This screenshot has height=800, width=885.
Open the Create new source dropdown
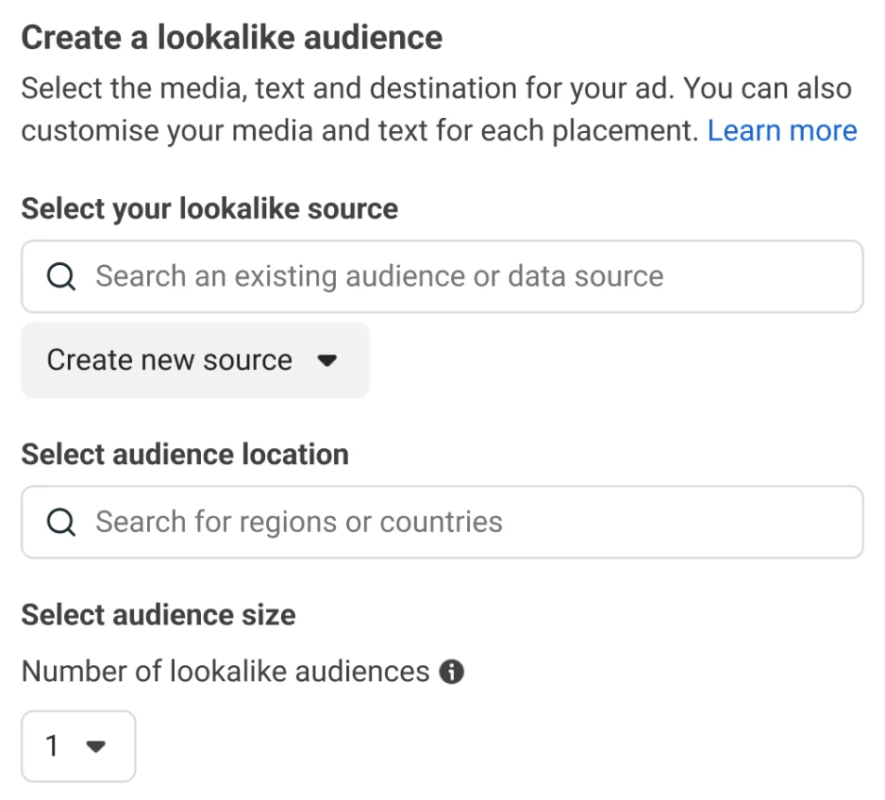(194, 360)
